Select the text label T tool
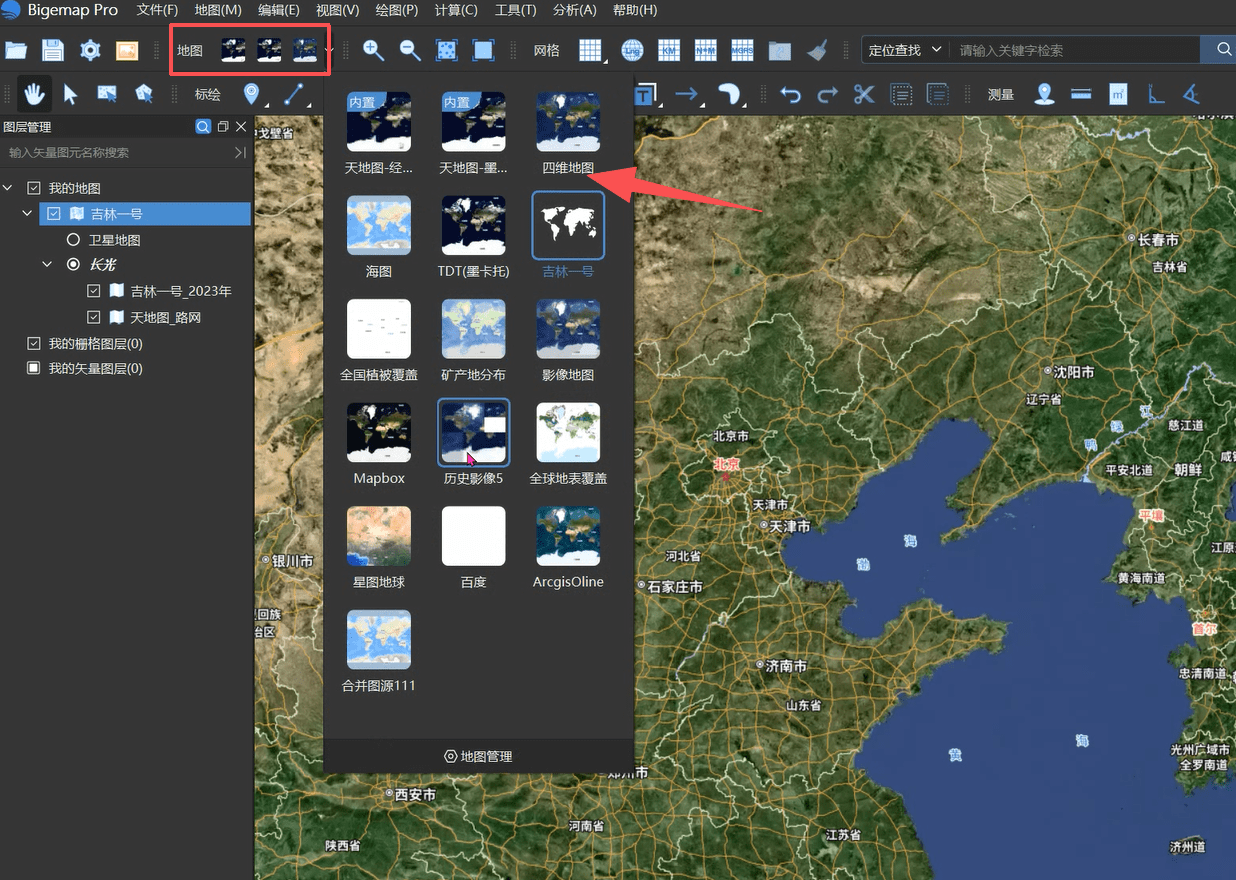The width and height of the screenshot is (1236, 880). pos(646,94)
